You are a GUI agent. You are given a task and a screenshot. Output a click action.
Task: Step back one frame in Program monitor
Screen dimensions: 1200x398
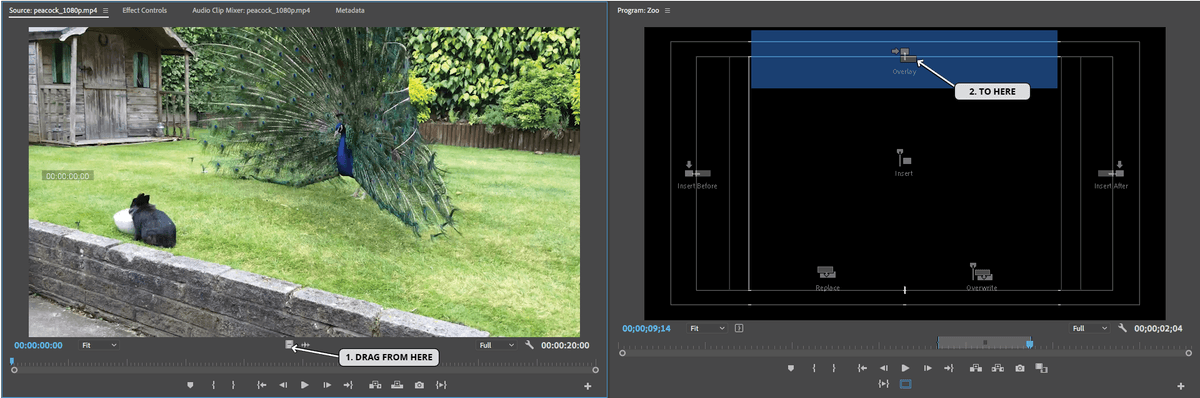[884, 368]
